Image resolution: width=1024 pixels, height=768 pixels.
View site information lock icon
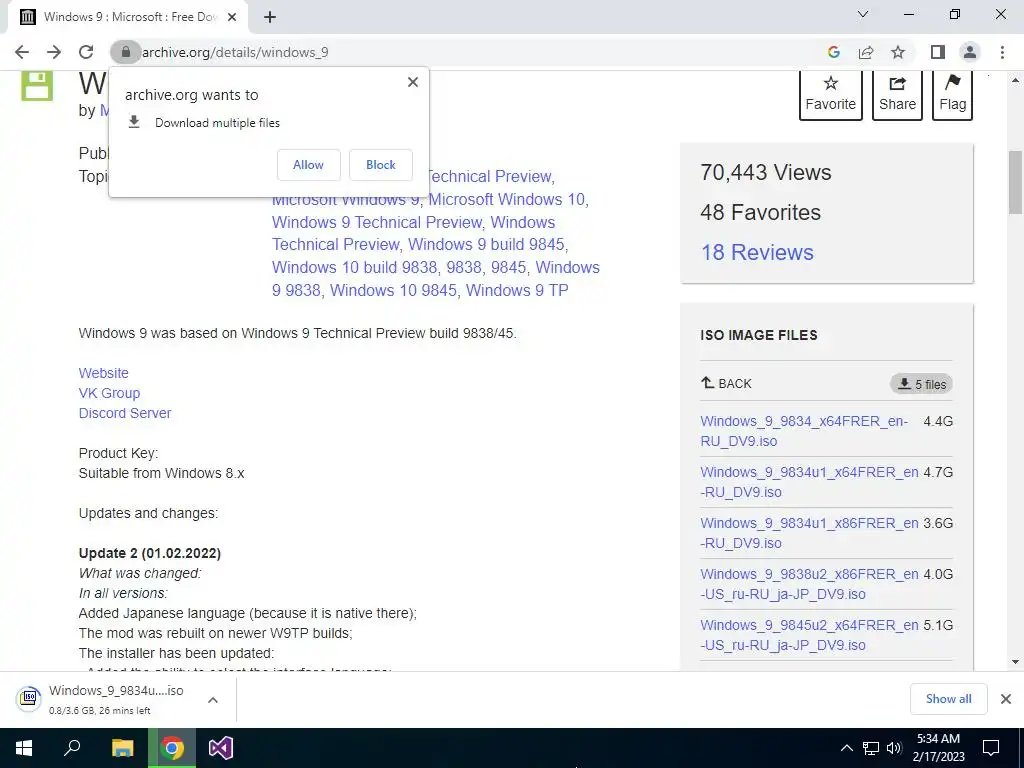pyautogui.click(x=125, y=52)
